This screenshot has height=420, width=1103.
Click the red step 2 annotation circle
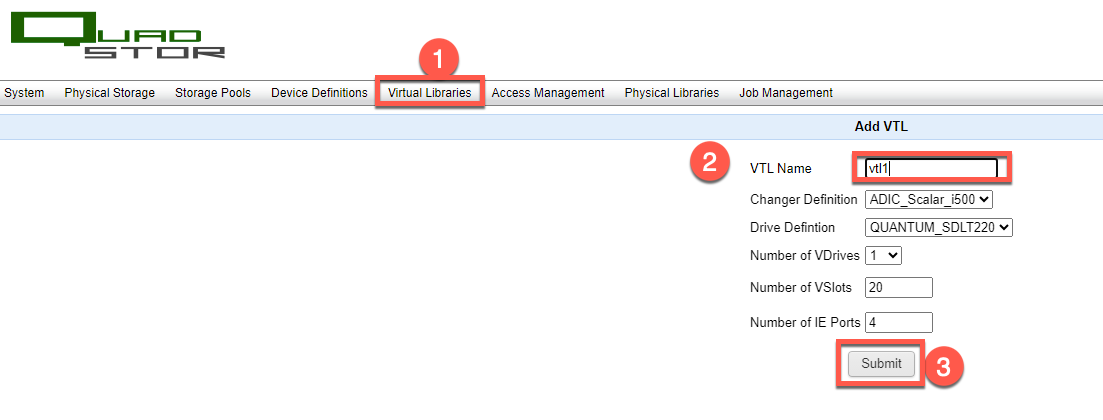point(710,165)
